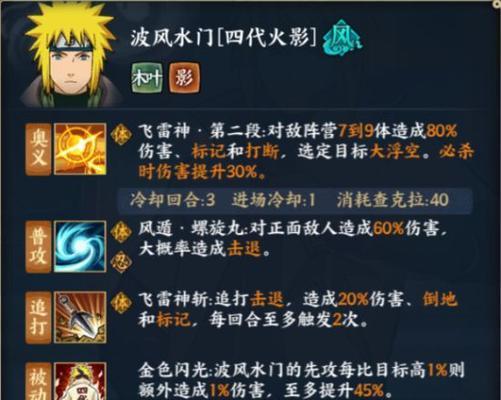
Task: Open the 飞雷神斩 kunai skill icon
Action: 80,317
